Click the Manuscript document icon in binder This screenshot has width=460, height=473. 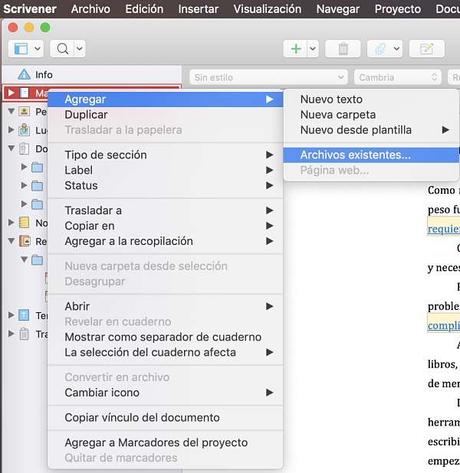24,93
